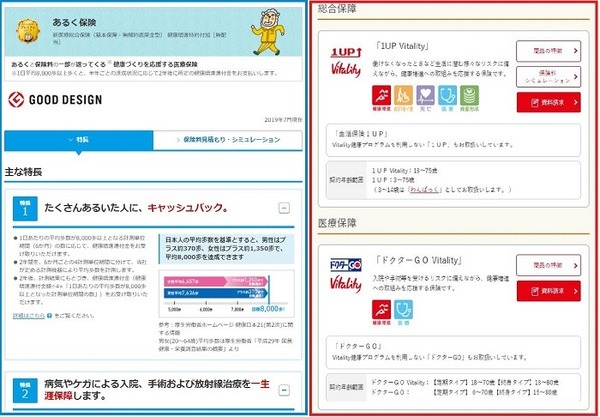This screenshot has height=417, width=600.
Task: Select the 特長 tab
Action: point(79,140)
